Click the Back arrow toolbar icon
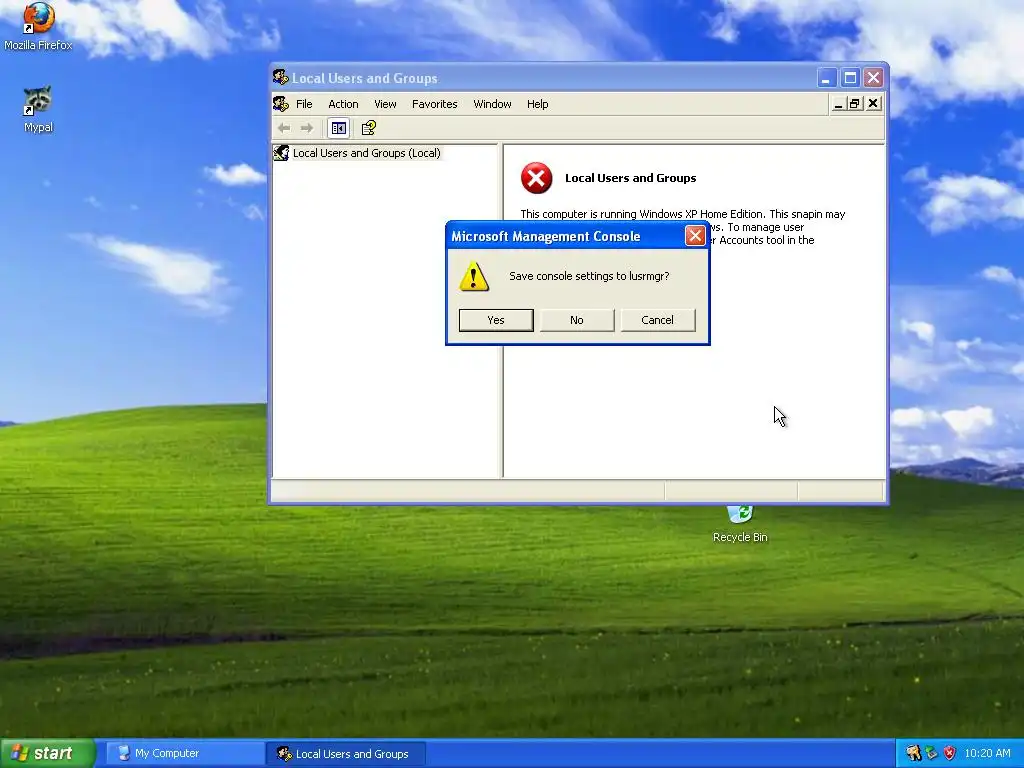Screen dimensions: 1024x768 tap(284, 128)
